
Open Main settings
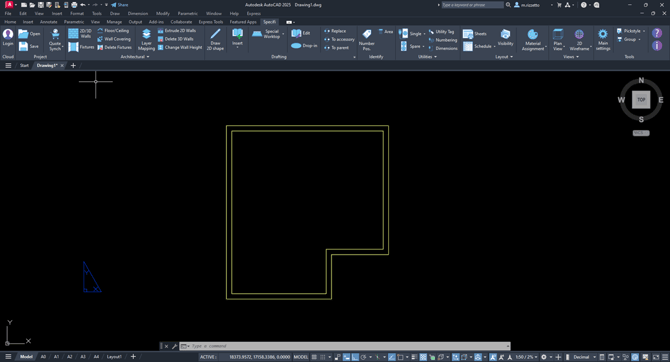pyautogui.click(x=603, y=40)
